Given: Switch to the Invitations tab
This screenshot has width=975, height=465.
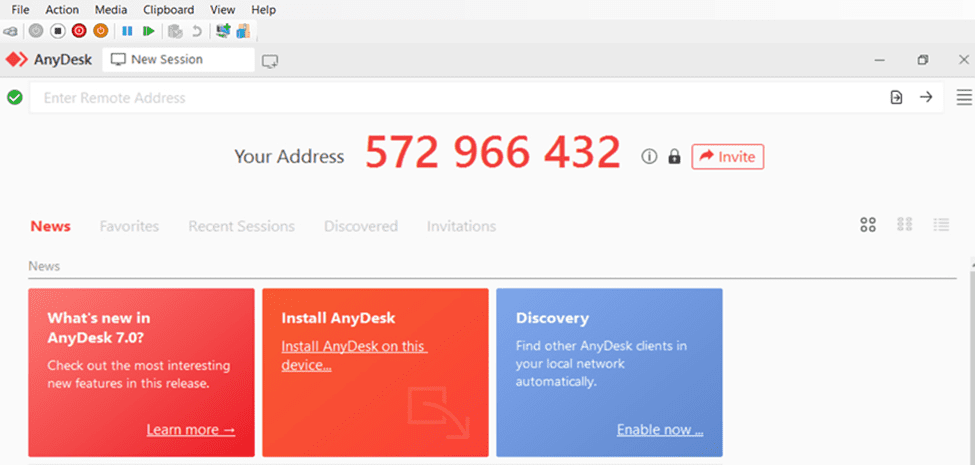Looking at the screenshot, I should (x=461, y=226).
